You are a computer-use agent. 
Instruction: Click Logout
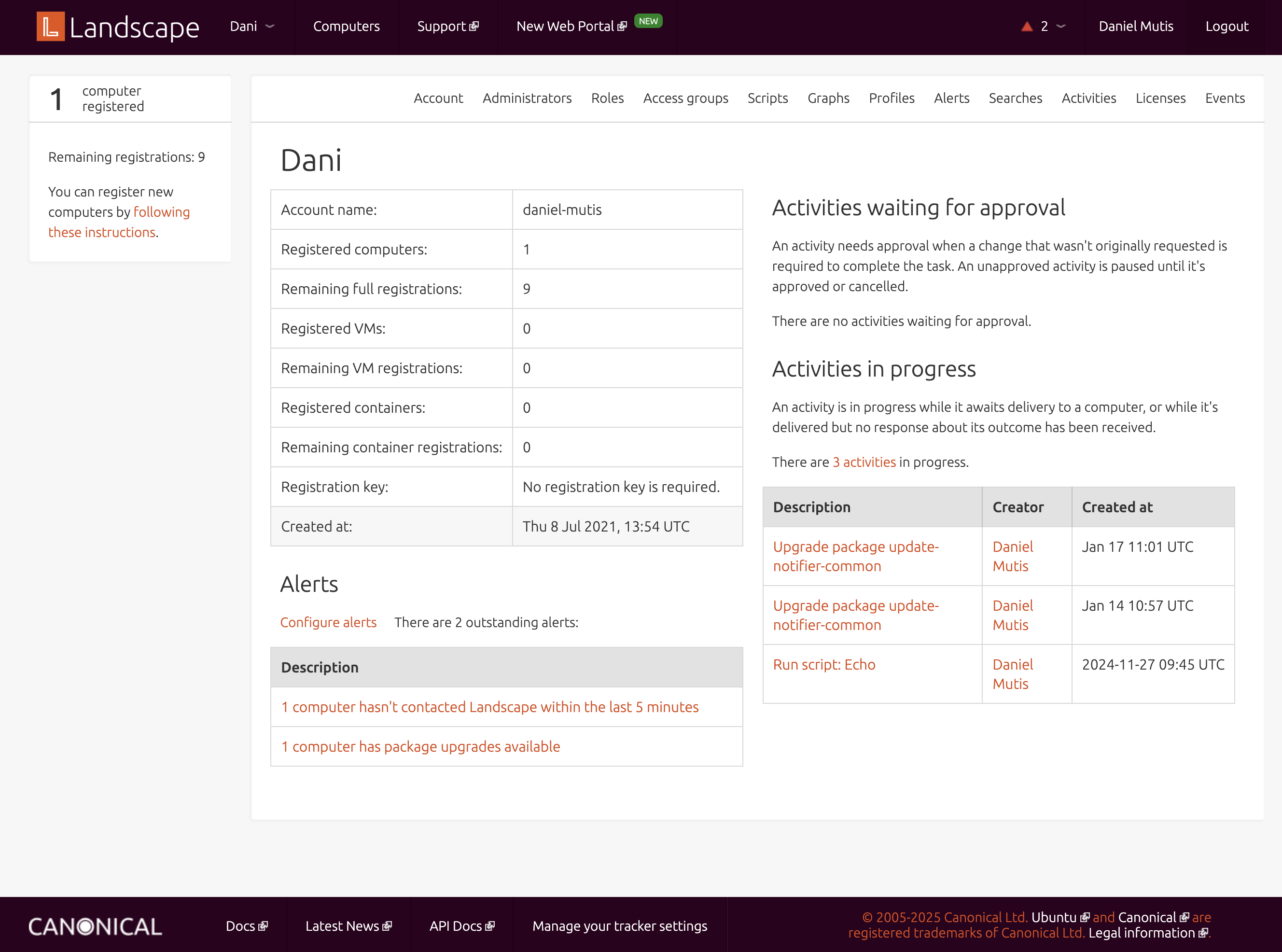point(1226,27)
